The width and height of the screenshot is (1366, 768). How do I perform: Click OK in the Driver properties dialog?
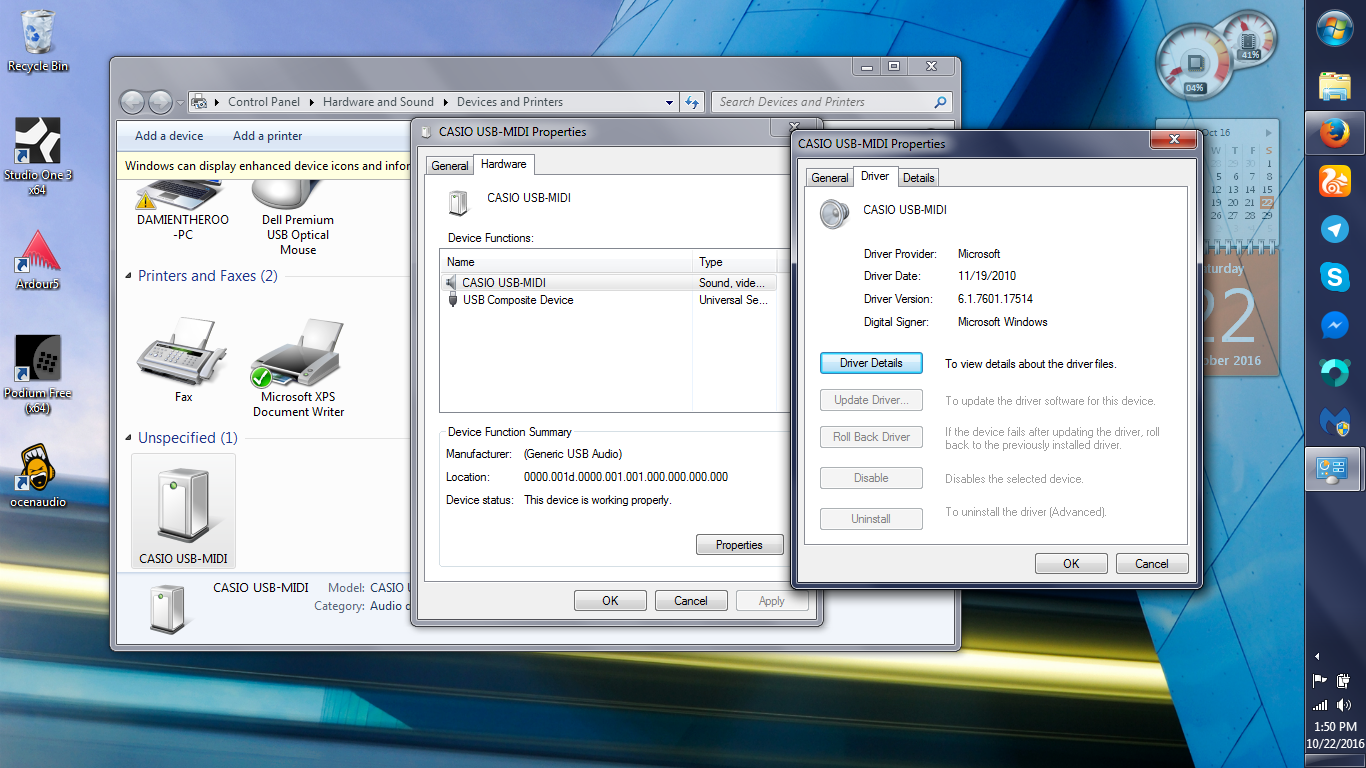pos(1071,564)
